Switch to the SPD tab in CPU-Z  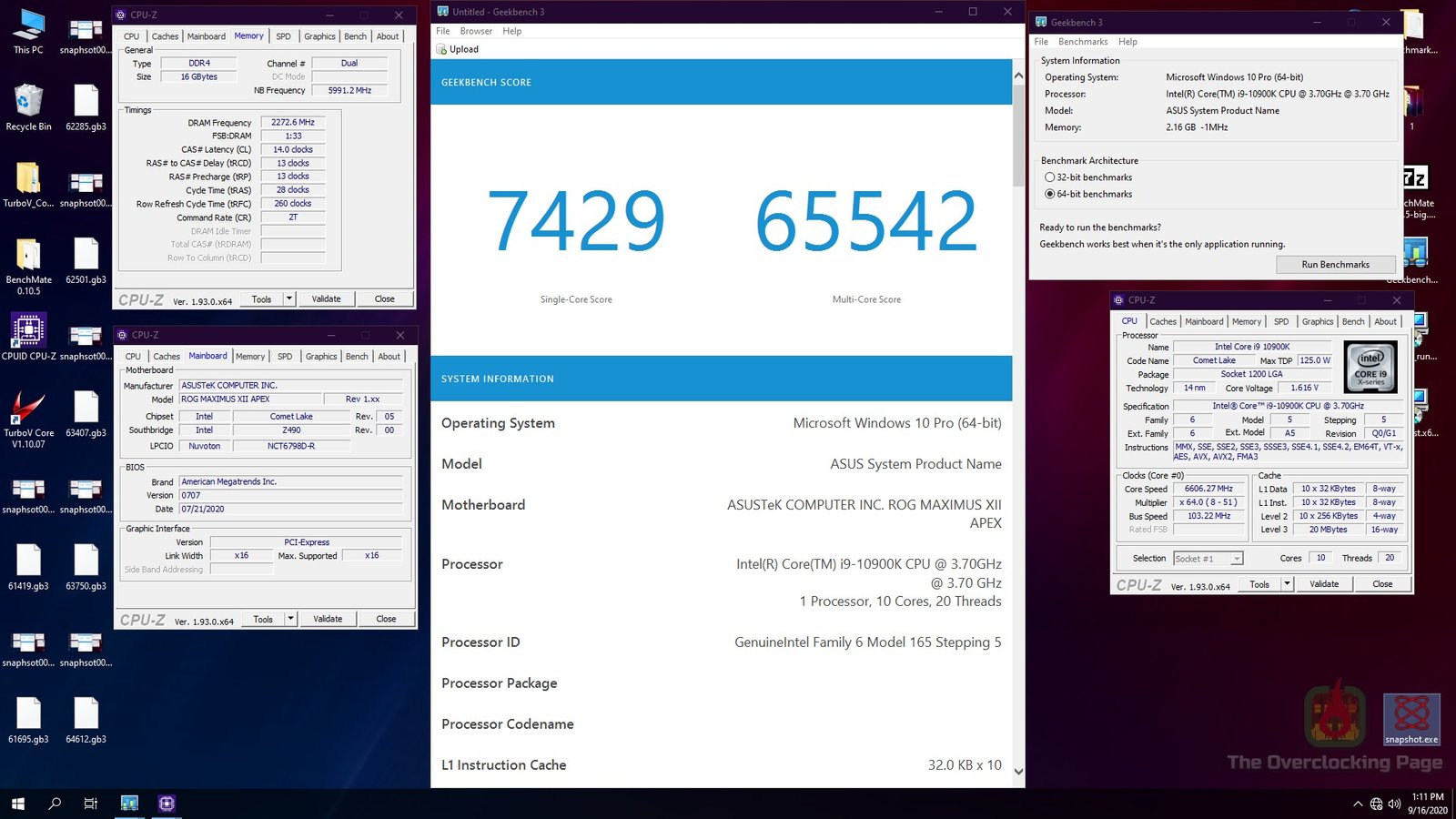pyautogui.click(x=285, y=35)
